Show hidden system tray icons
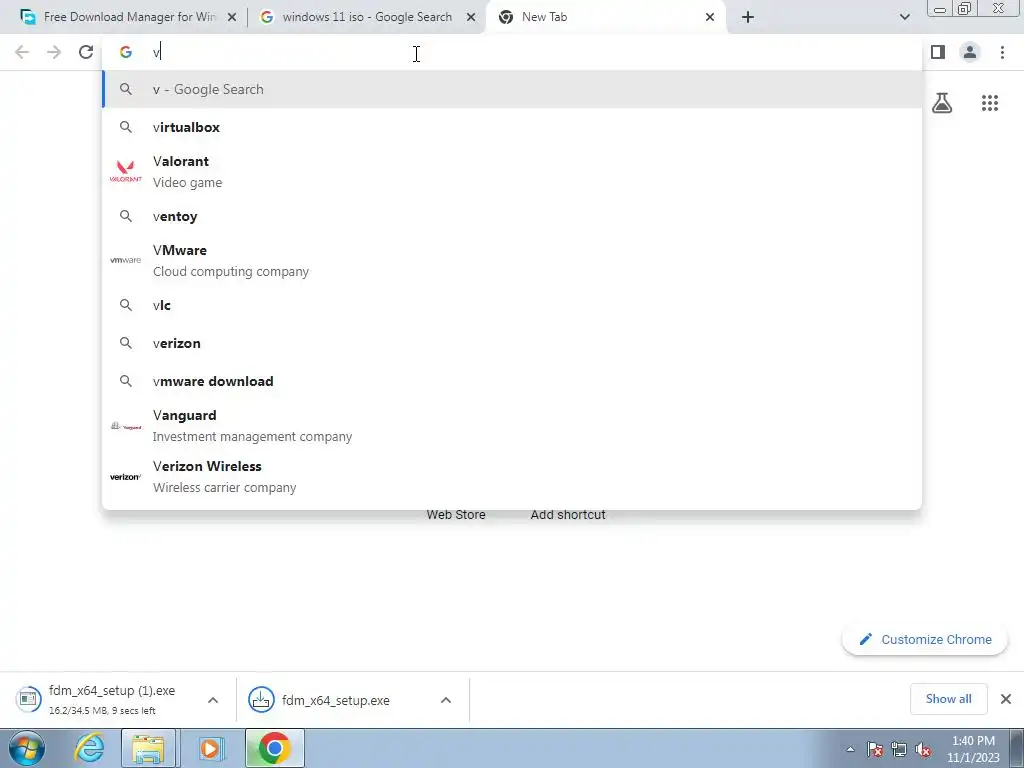 click(850, 749)
